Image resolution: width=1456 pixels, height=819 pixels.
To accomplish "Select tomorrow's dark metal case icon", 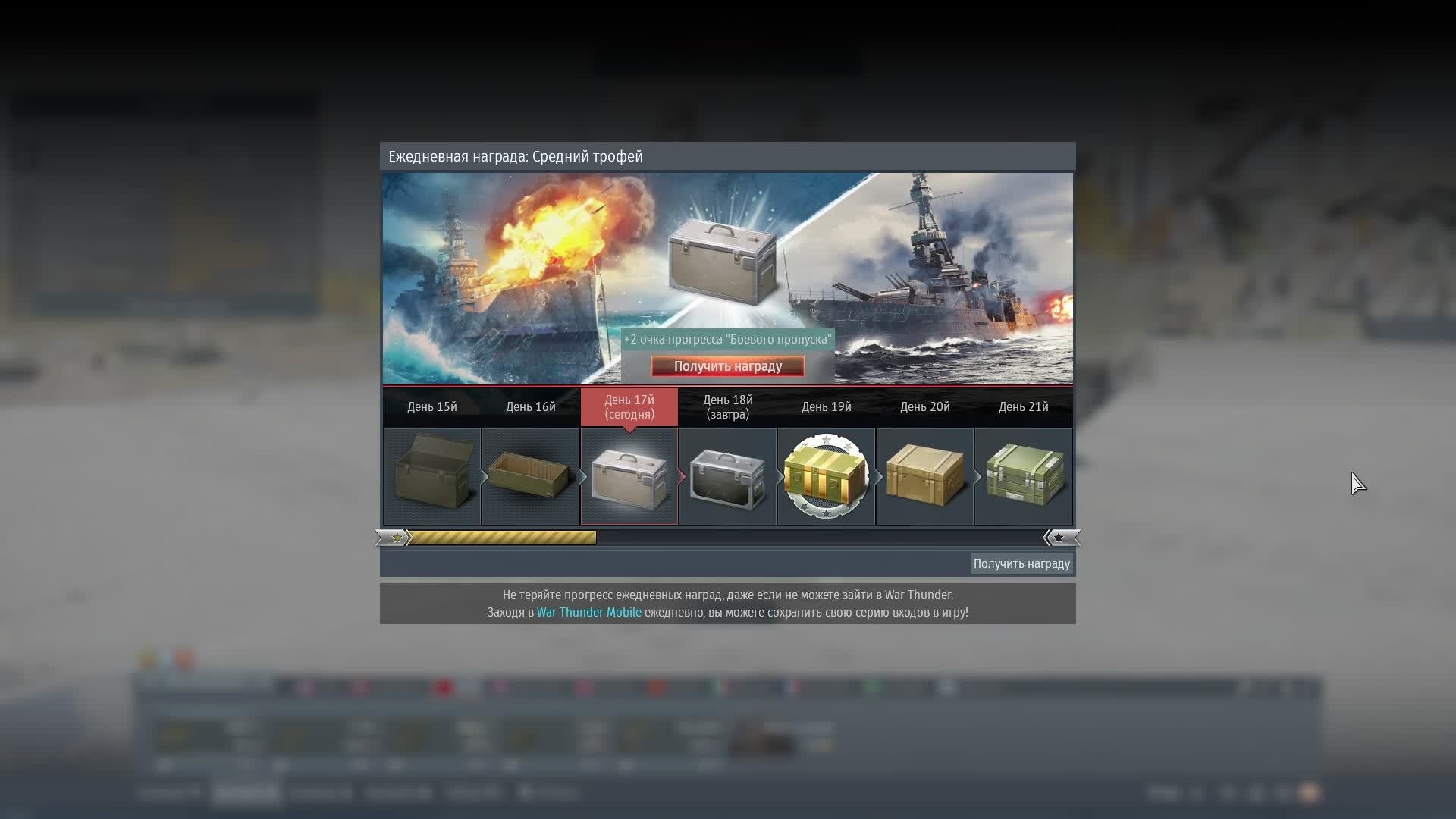I will [x=727, y=476].
